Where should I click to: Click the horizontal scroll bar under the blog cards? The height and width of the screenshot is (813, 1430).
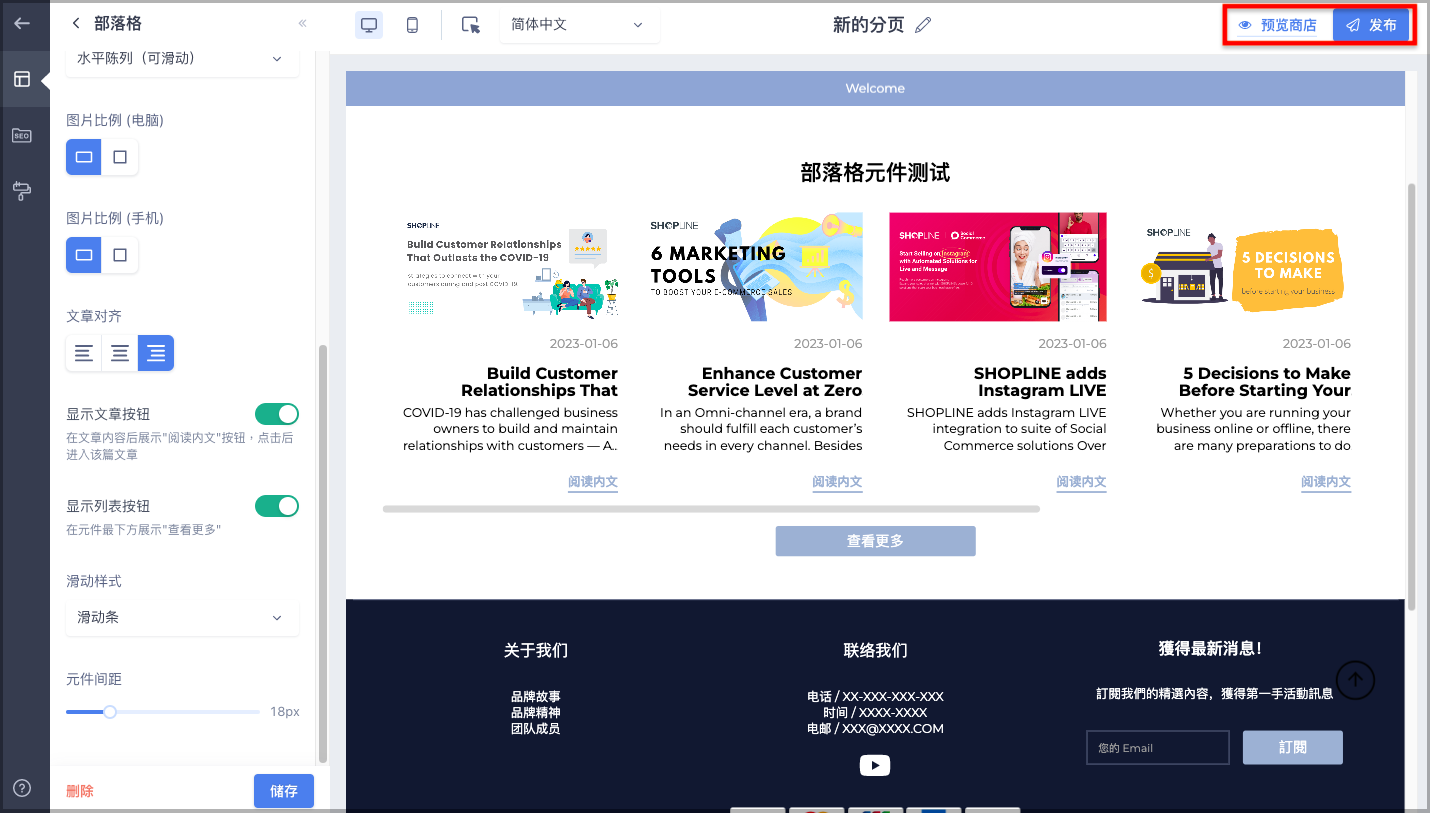(711, 509)
